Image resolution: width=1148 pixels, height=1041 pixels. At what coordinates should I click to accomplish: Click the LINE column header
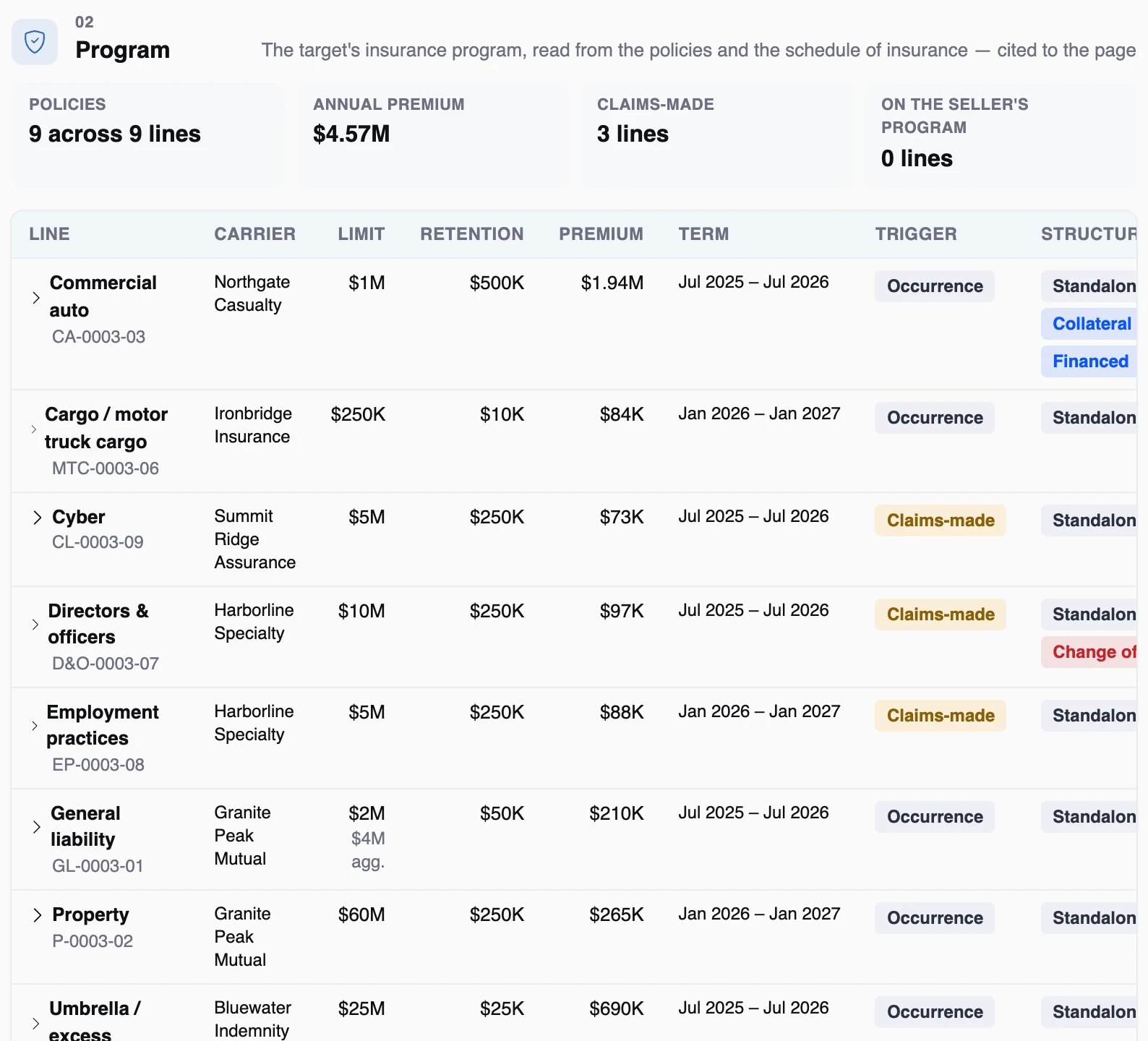point(49,234)
